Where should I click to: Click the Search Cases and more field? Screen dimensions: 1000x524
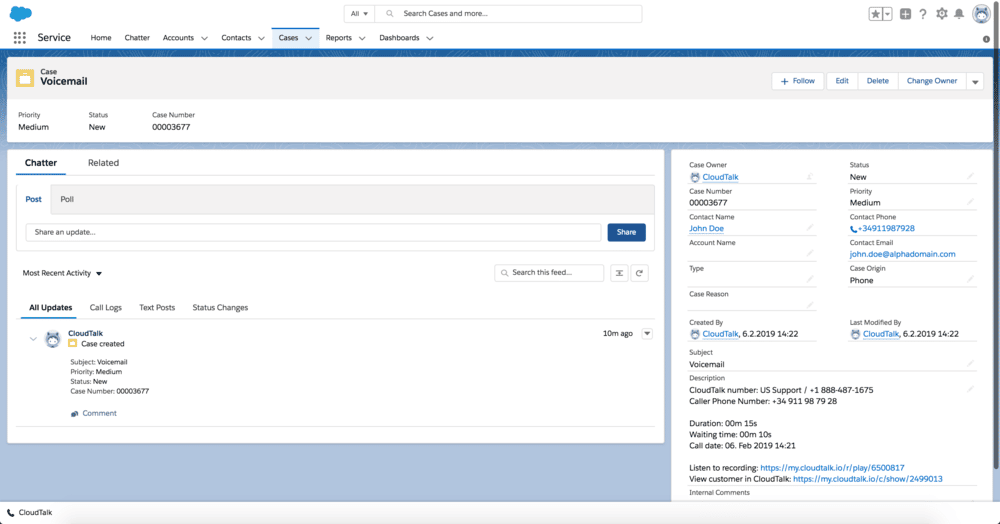point(508,13)
